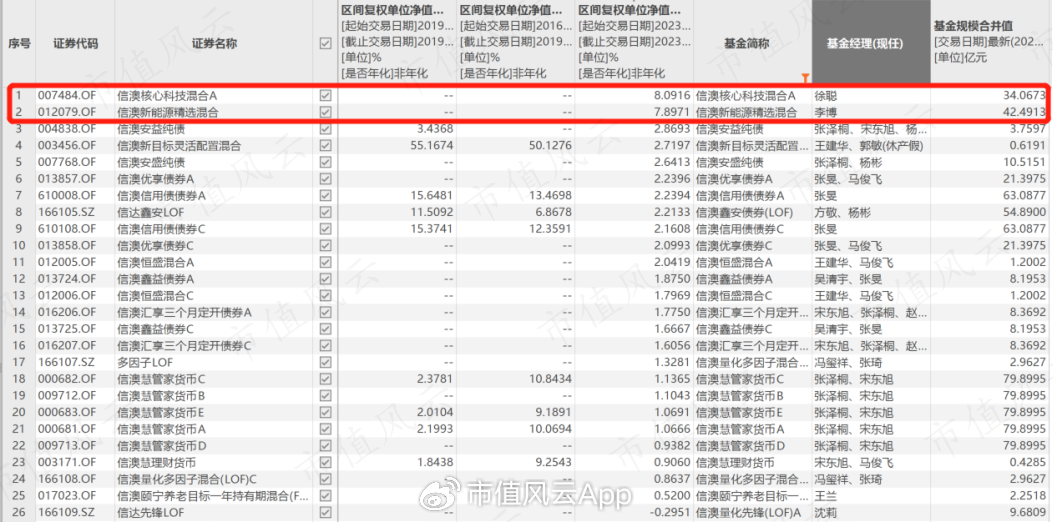
Task: Click the 基金简称 column header
Action: (746, 43)
